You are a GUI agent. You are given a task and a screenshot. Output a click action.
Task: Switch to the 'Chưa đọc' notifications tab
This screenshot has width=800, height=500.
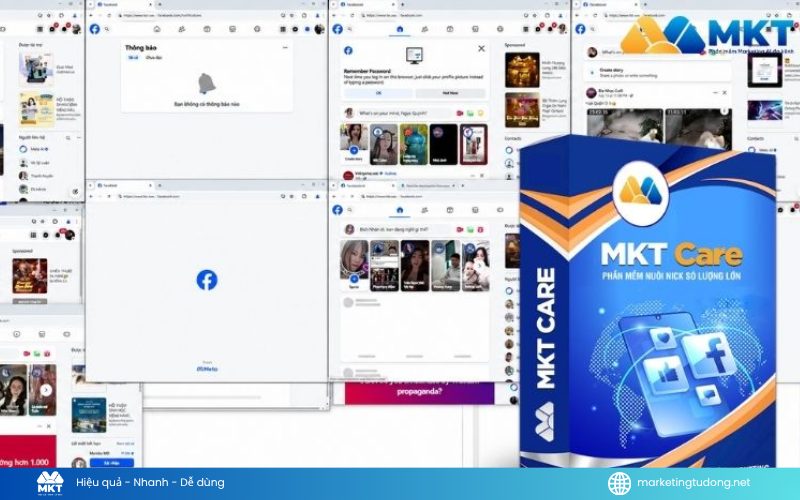tap(153, 58)
